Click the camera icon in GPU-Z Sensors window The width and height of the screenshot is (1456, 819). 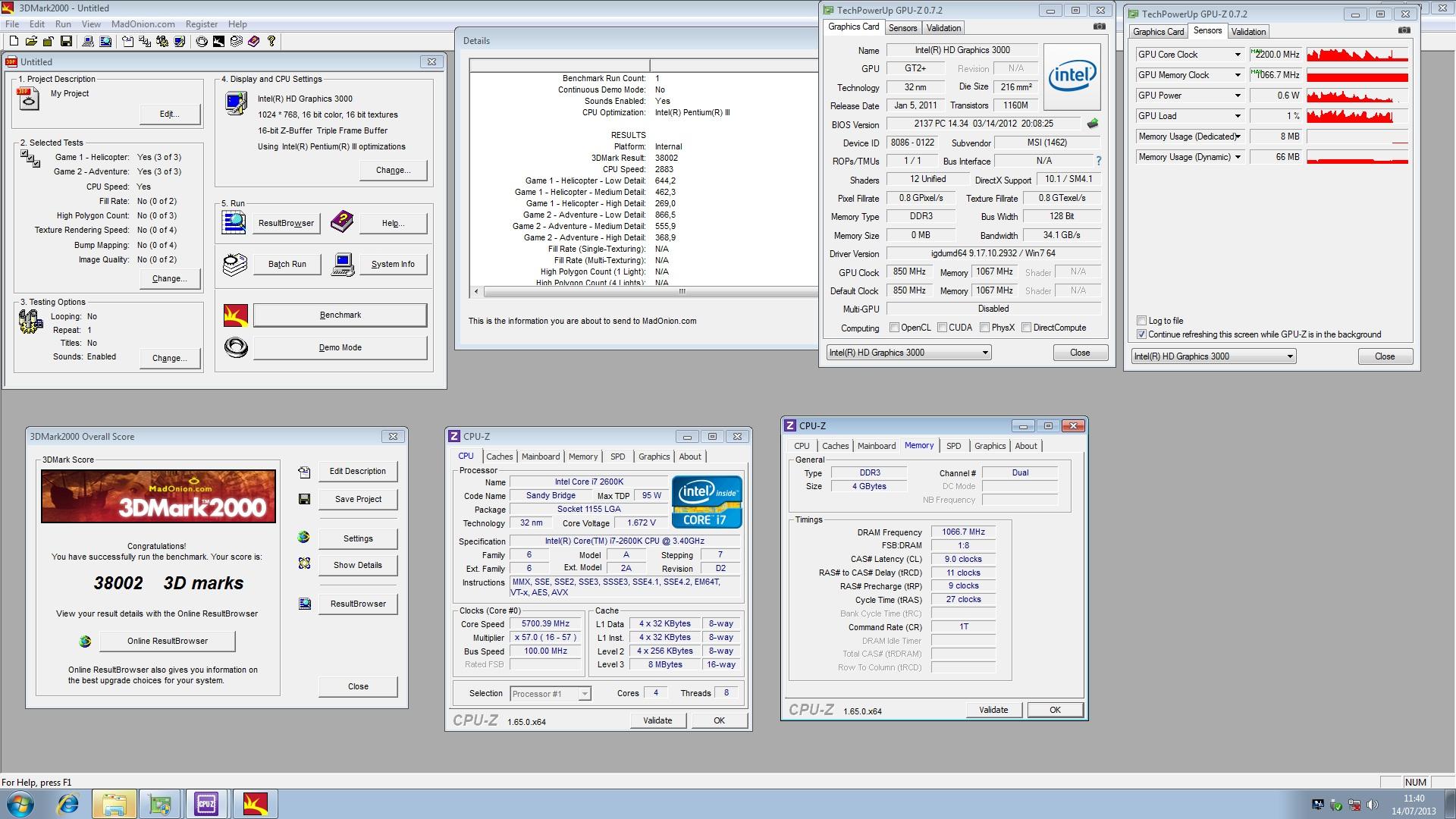[x=1404, y=30]
